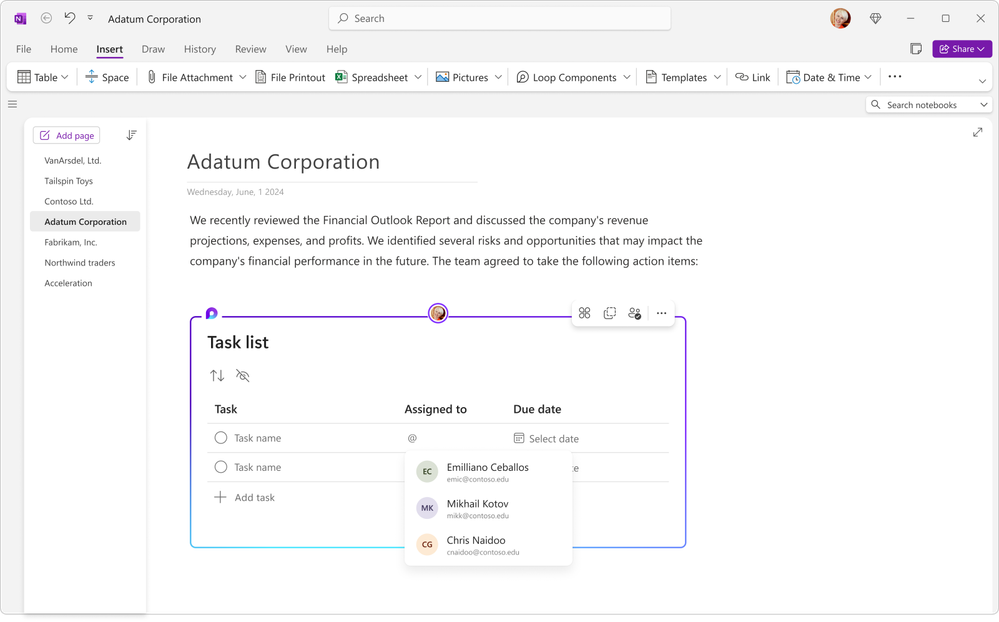Expand the Date & Time dropdown arrow
999x622 pixels.
[868, 77]
